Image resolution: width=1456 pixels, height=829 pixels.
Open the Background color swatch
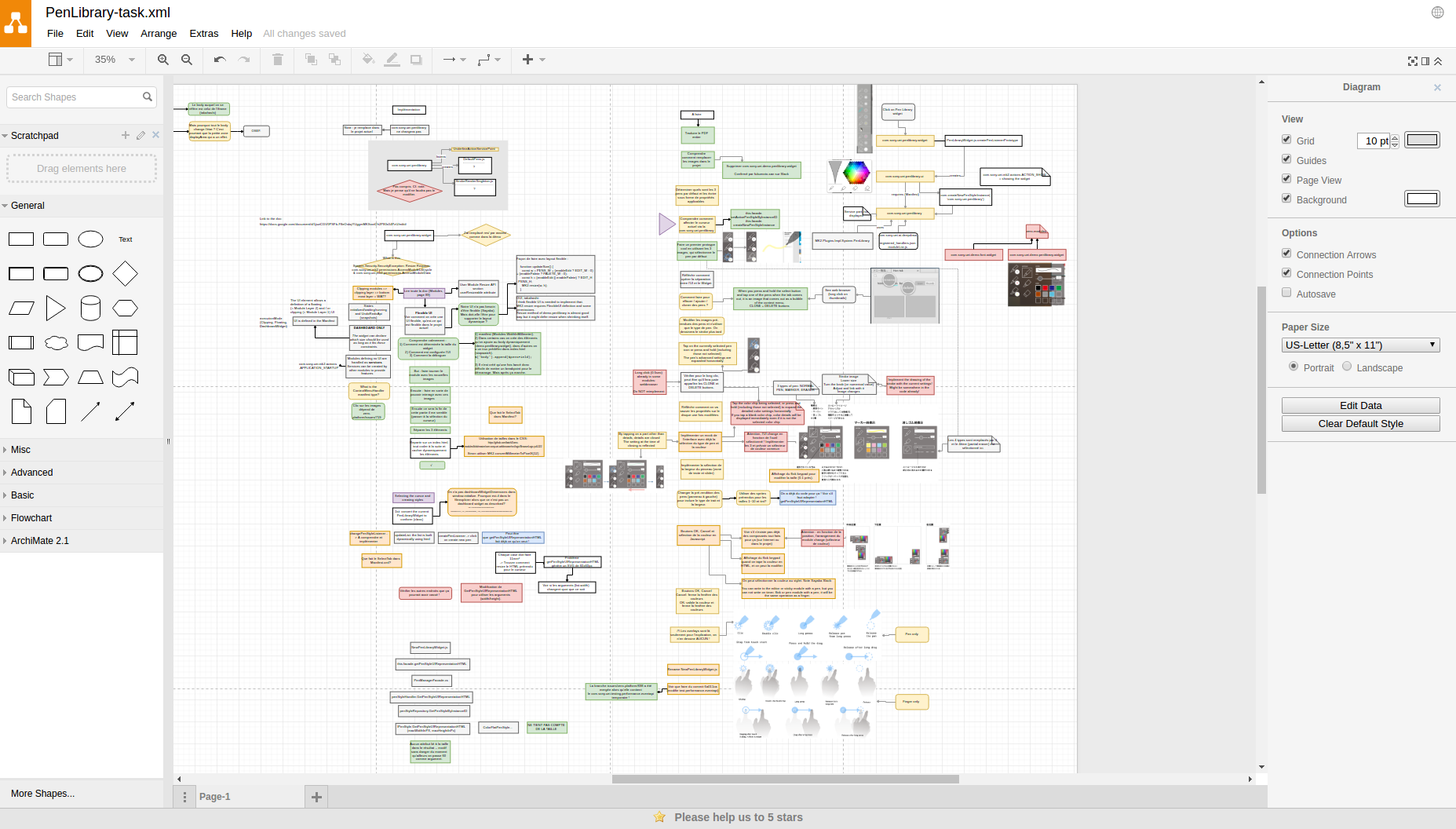[x=1421, y=199]
